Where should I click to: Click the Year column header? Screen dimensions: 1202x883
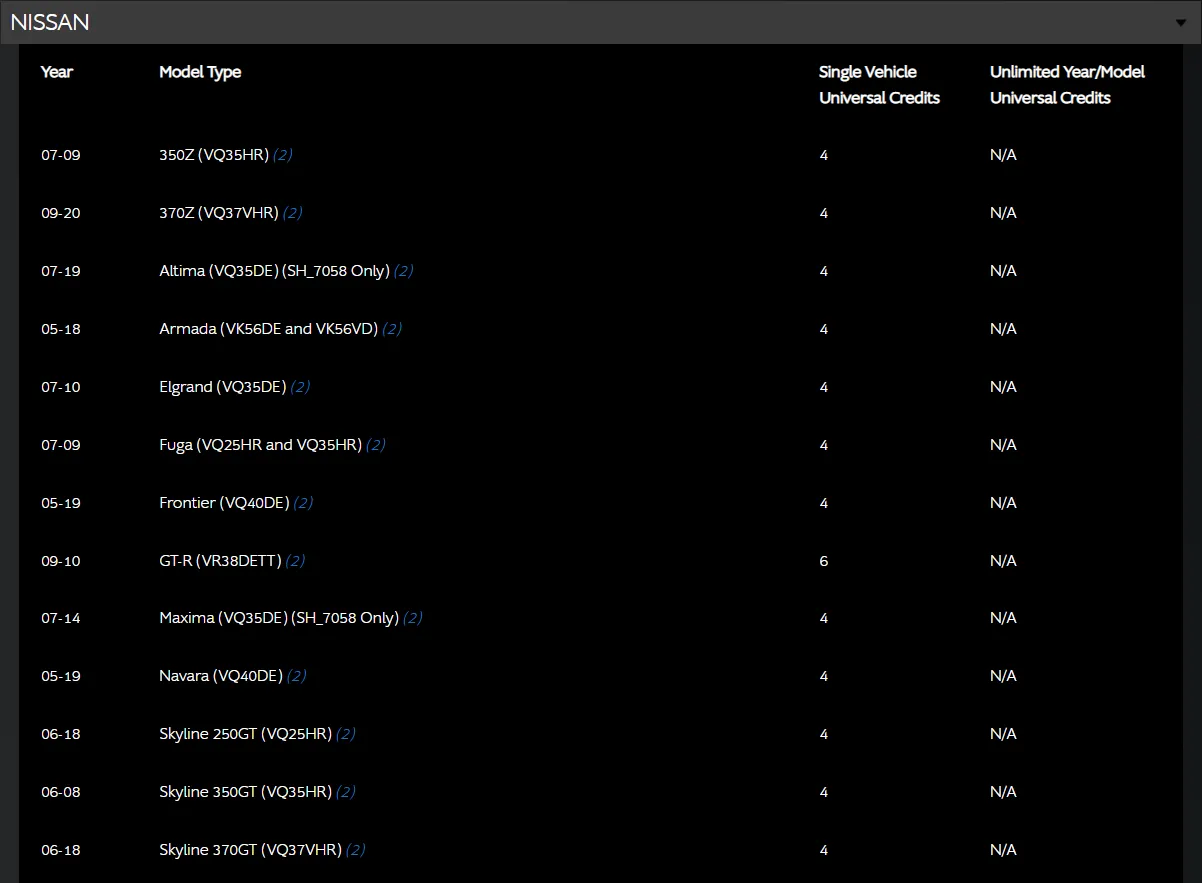(57, 72)
